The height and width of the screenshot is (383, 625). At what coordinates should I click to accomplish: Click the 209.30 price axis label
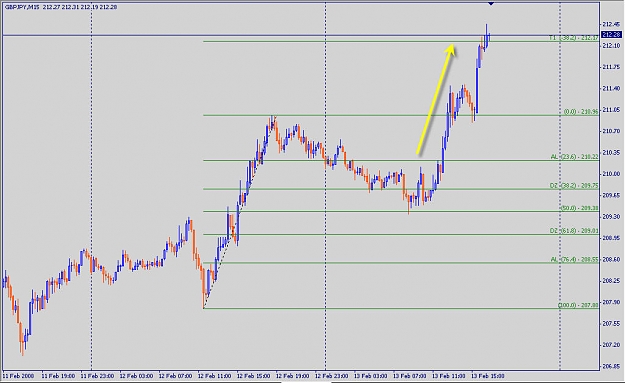(611, 216)
